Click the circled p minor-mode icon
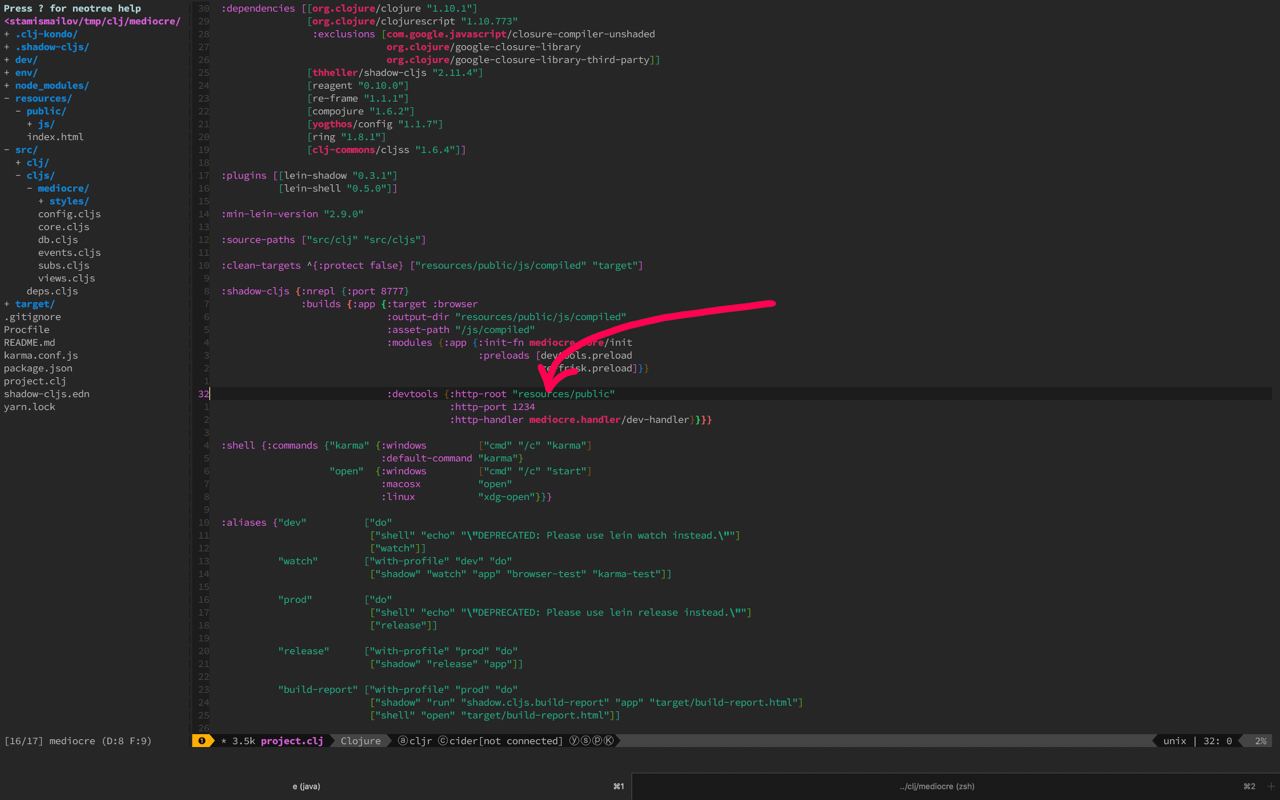 click(598, 741)
